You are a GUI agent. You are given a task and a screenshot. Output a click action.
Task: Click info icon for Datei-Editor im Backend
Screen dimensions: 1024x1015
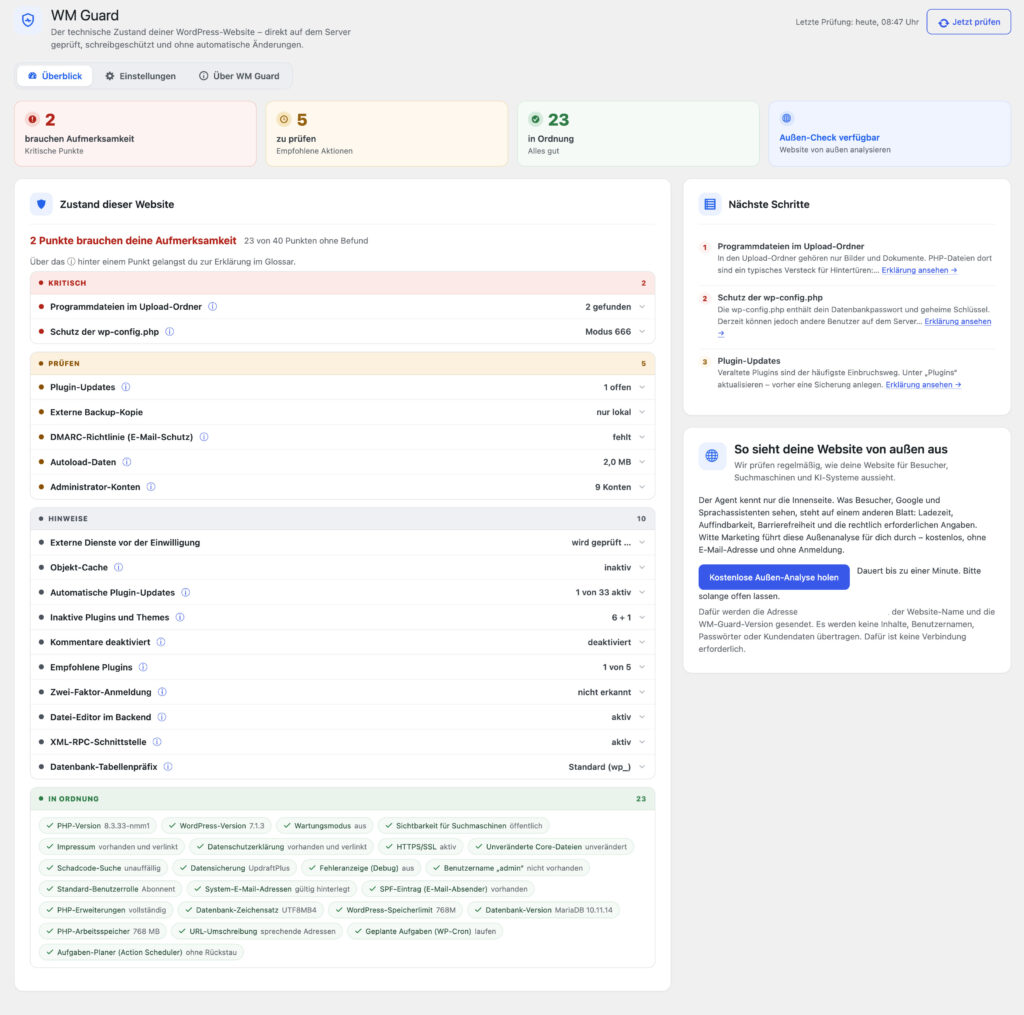tap(162, 717)
